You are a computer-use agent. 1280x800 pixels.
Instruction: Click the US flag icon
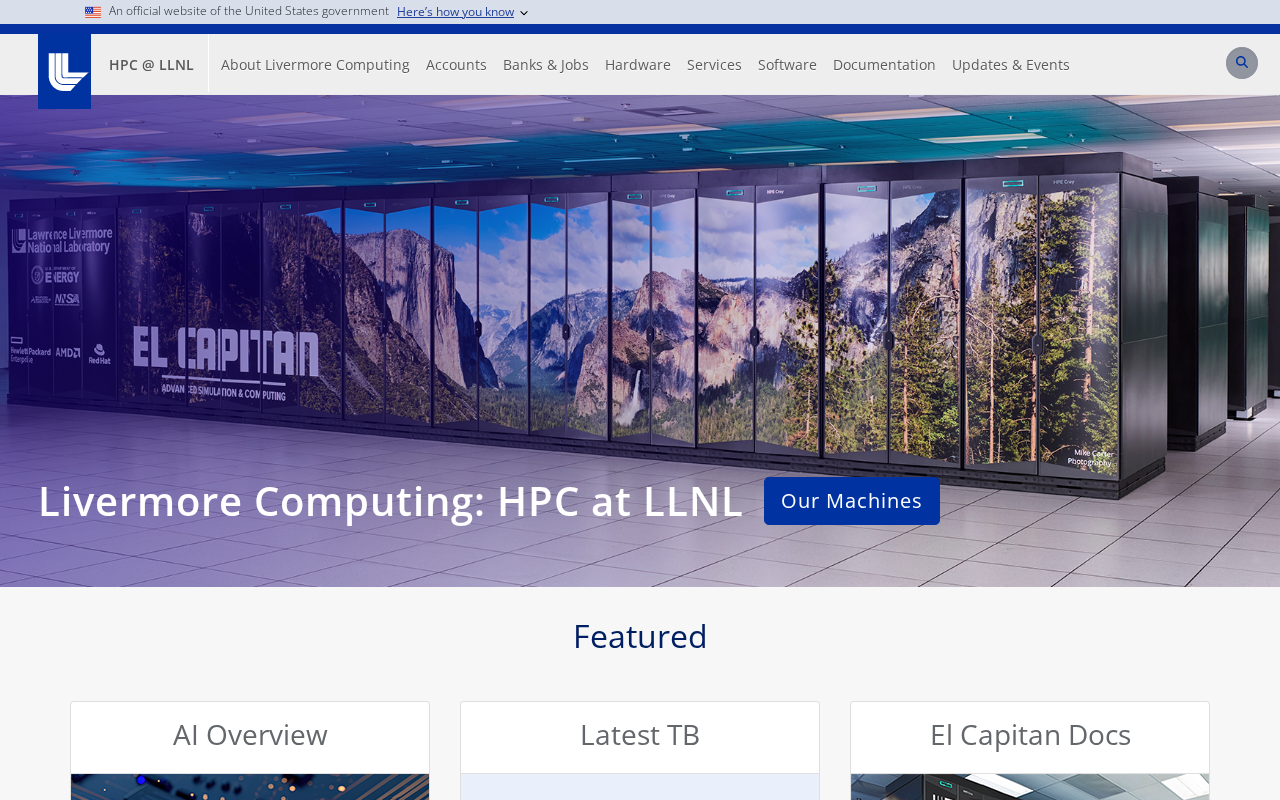(x=93, y=12)
